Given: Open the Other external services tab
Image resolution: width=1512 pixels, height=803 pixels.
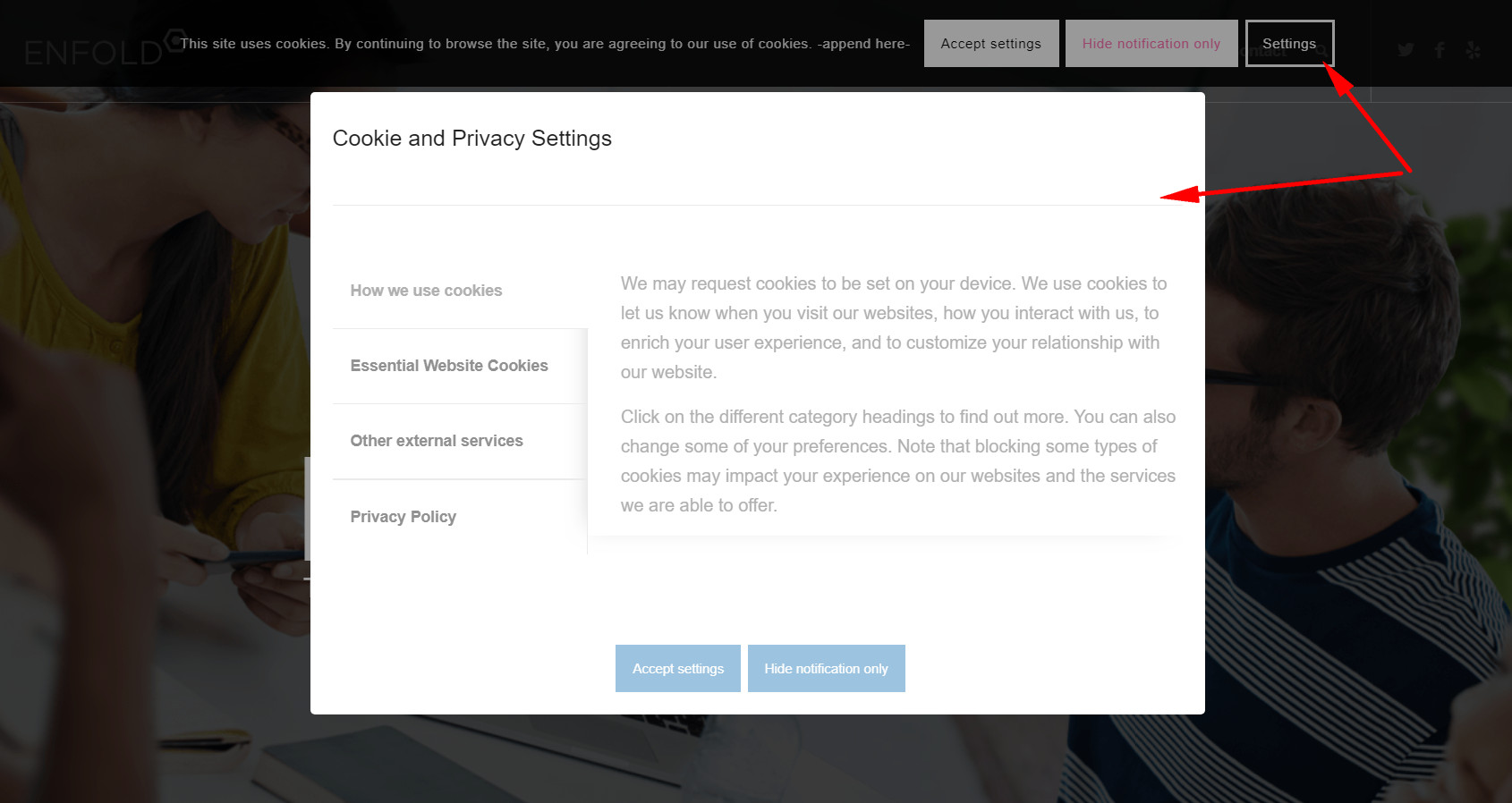Looking at the screenshot, I should [460, 441].
